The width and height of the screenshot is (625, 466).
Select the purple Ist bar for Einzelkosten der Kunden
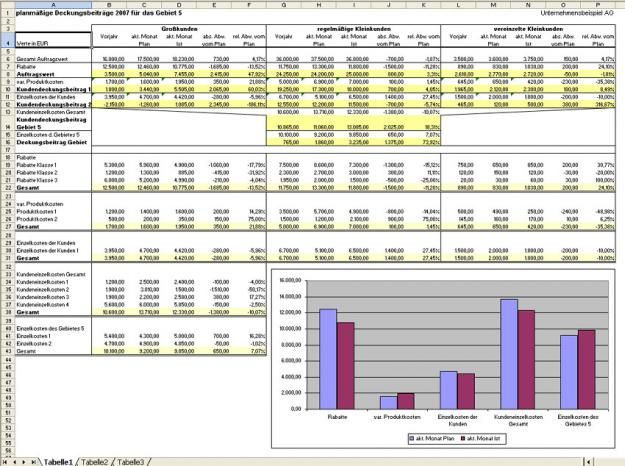[466, 391]
